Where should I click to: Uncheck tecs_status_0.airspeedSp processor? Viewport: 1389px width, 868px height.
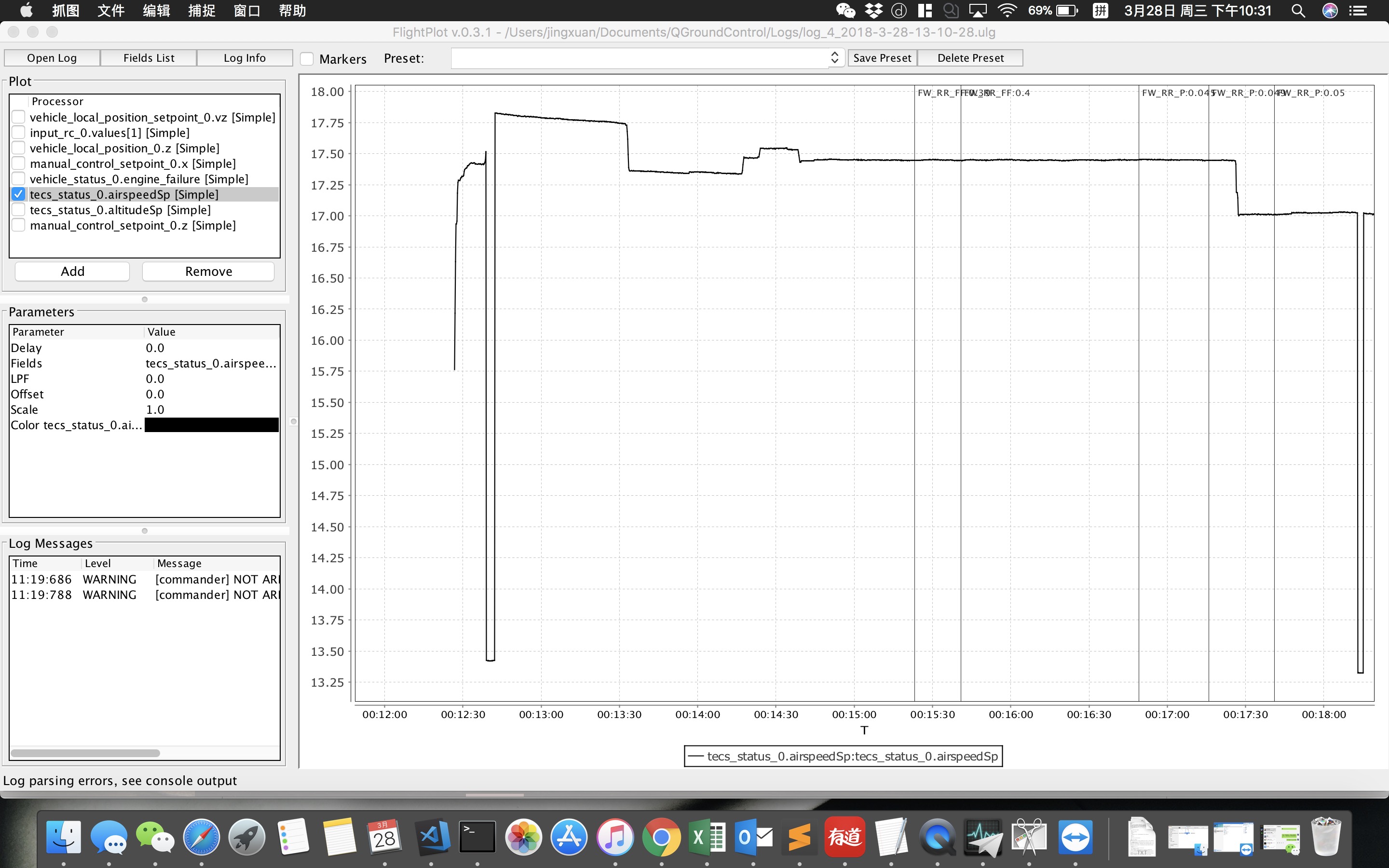[x=18, y=194]
